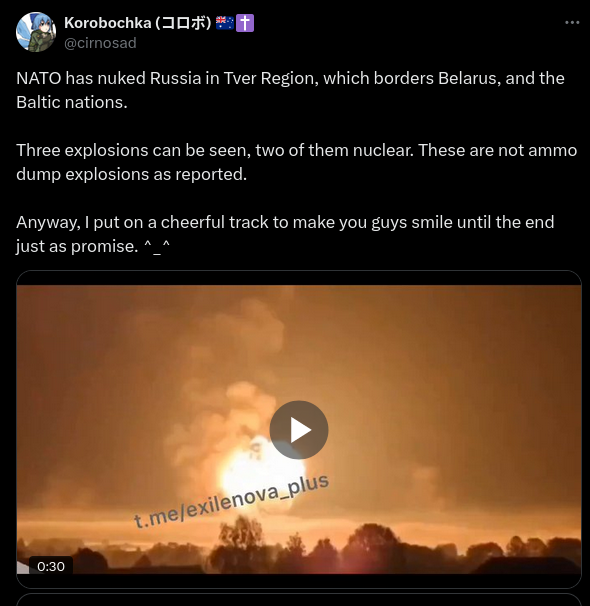
Task: Click the black bar atop the video
Action: 299,278
